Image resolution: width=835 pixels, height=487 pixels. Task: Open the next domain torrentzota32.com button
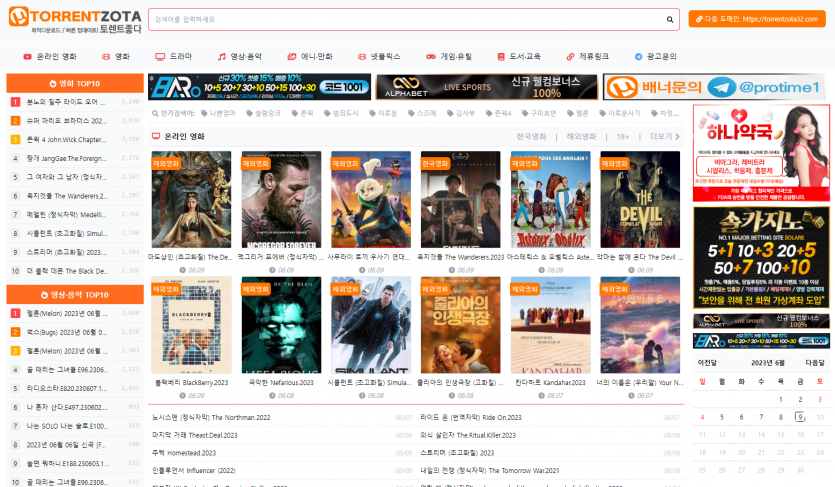coord(757,19)
